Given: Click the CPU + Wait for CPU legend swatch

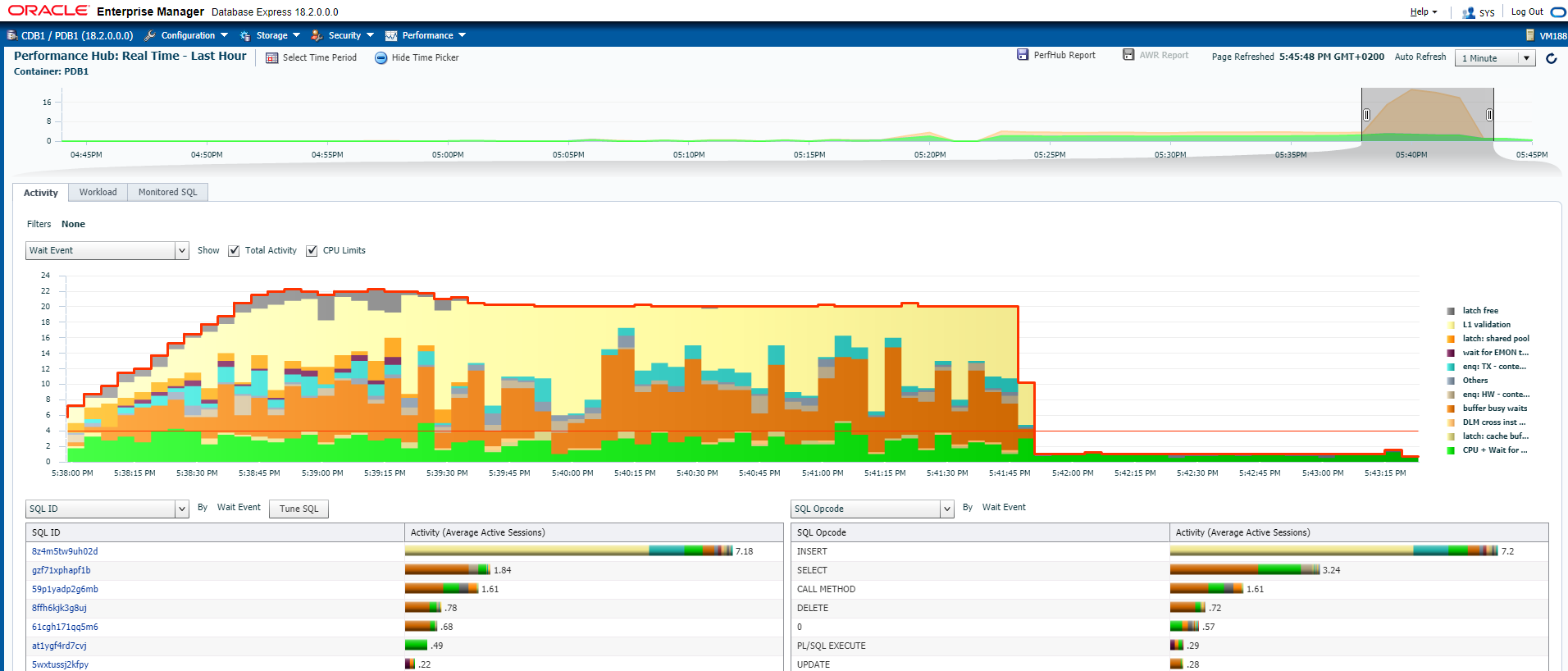Looking at the screenshot, I should click(x=1451, y=450).
